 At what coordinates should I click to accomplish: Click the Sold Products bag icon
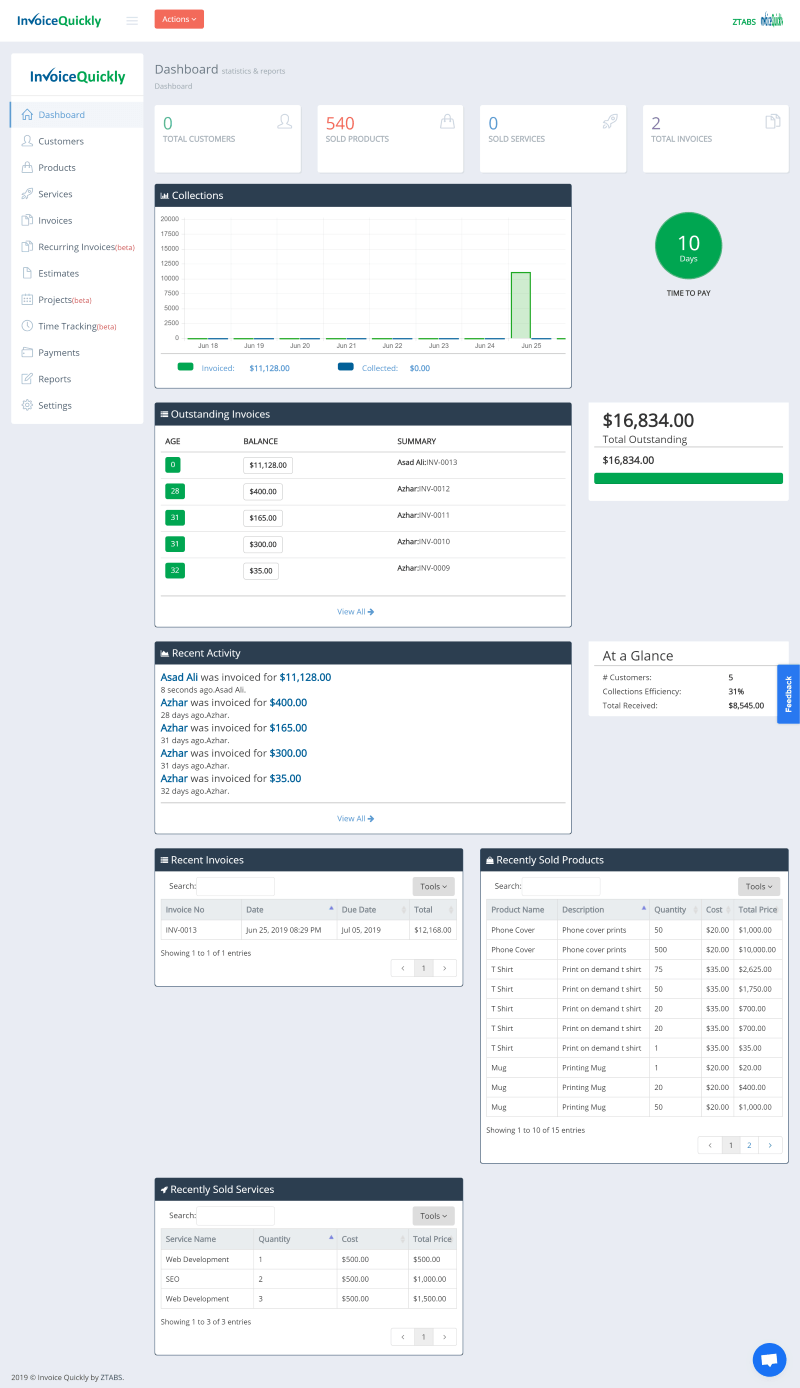[x=447, y=121]
